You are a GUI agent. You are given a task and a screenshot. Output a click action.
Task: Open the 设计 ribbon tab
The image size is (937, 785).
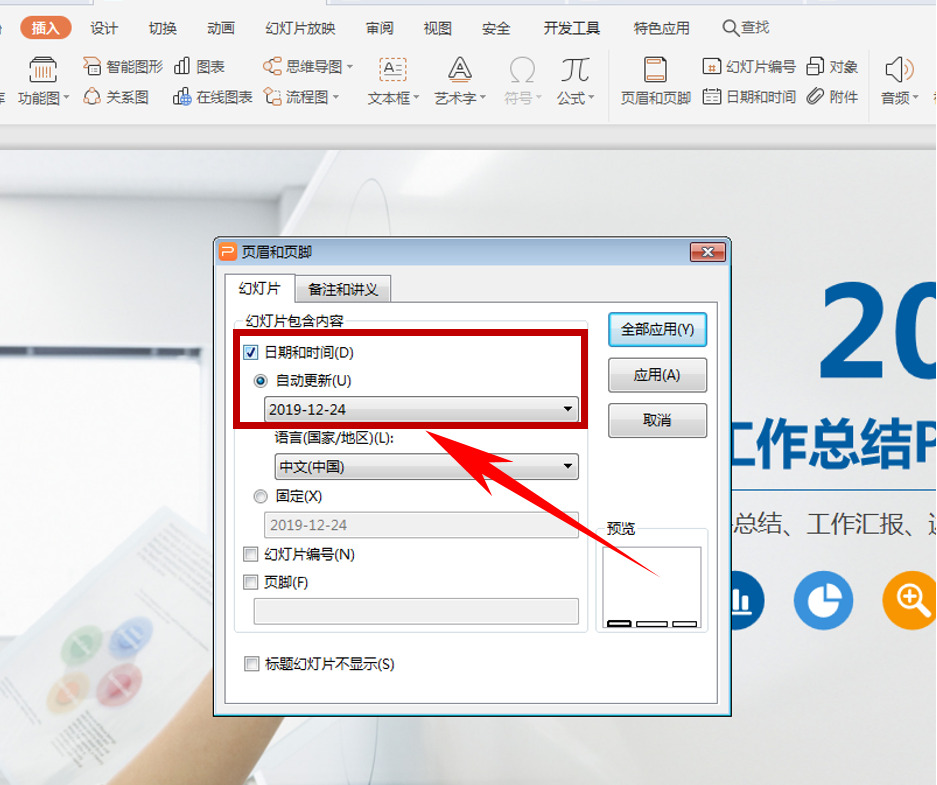click(x=104, y=27)
